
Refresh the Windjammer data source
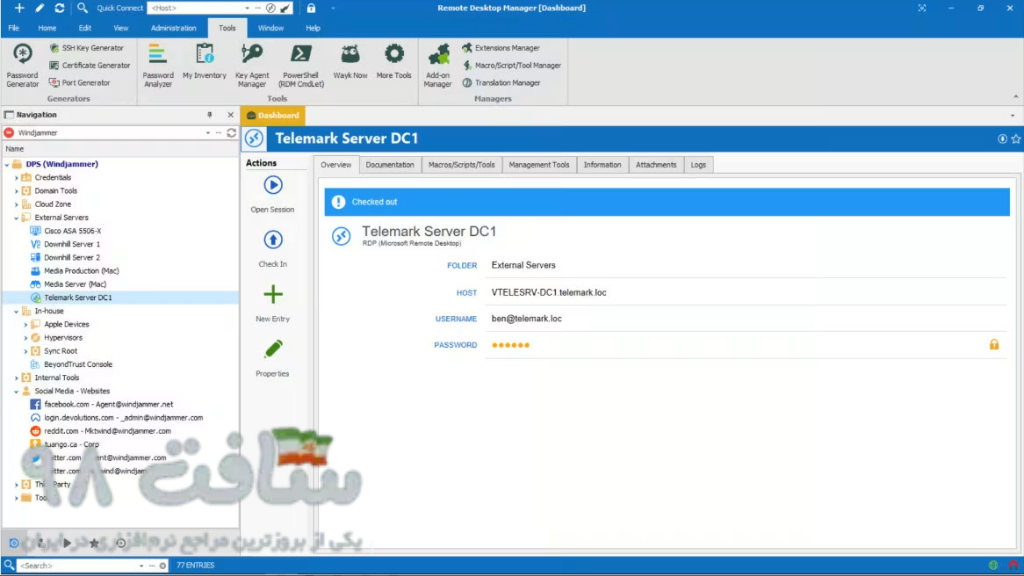231,133
